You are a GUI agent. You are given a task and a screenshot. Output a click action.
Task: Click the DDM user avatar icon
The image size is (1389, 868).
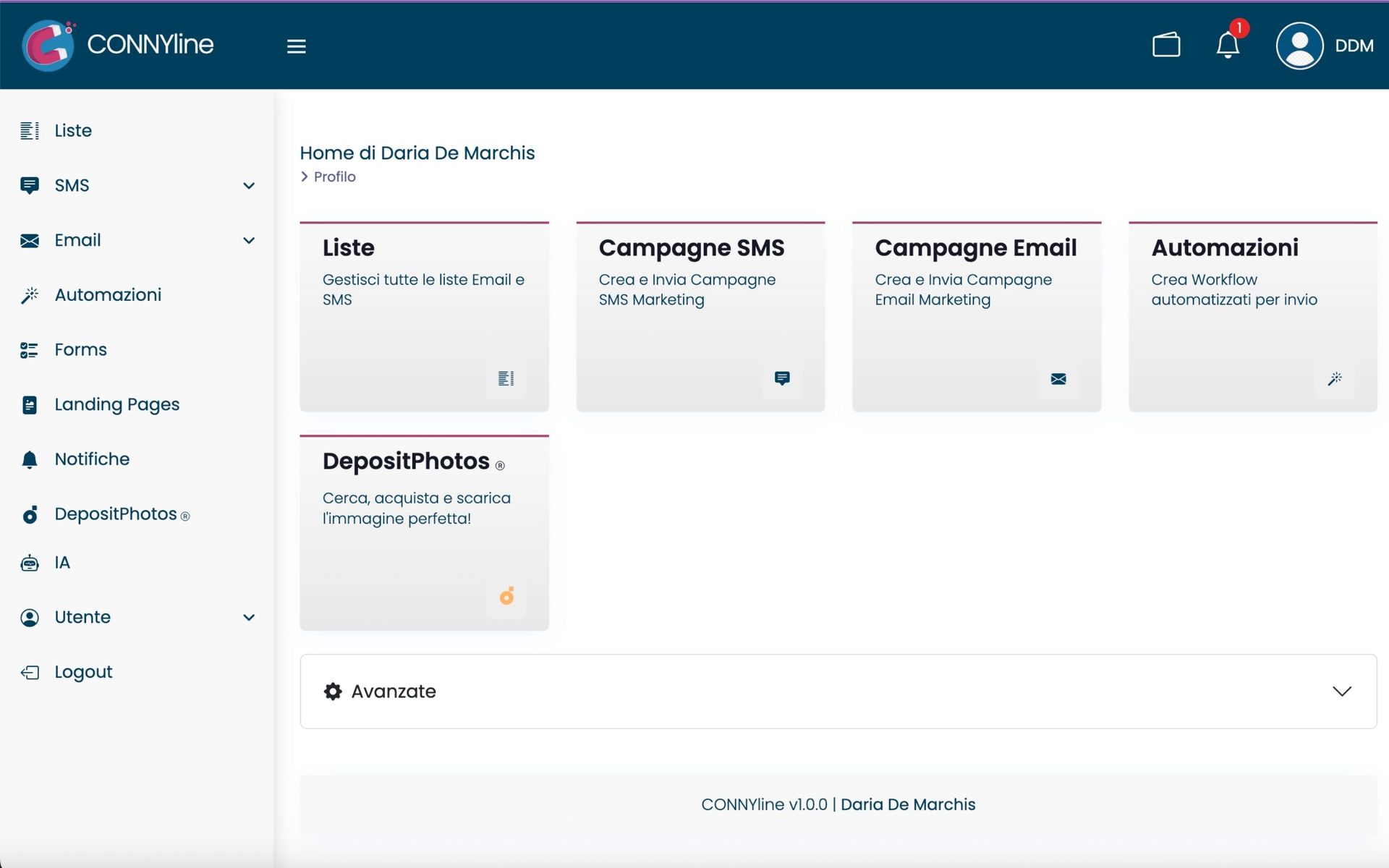pyautogui.click(x=1299, y=46)
